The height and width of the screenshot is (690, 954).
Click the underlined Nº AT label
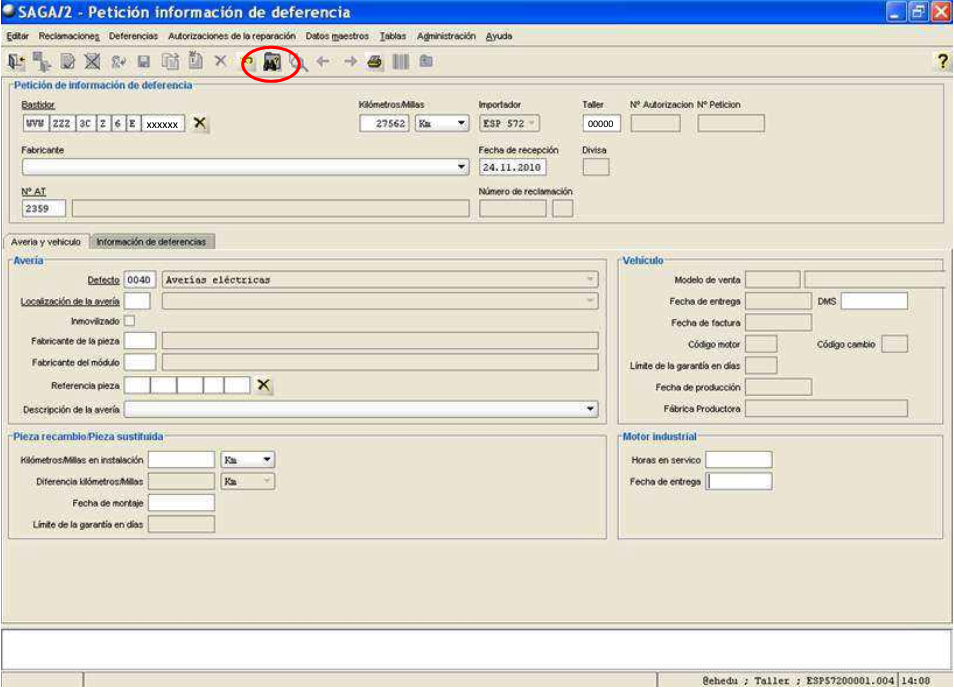coord(33,192)
